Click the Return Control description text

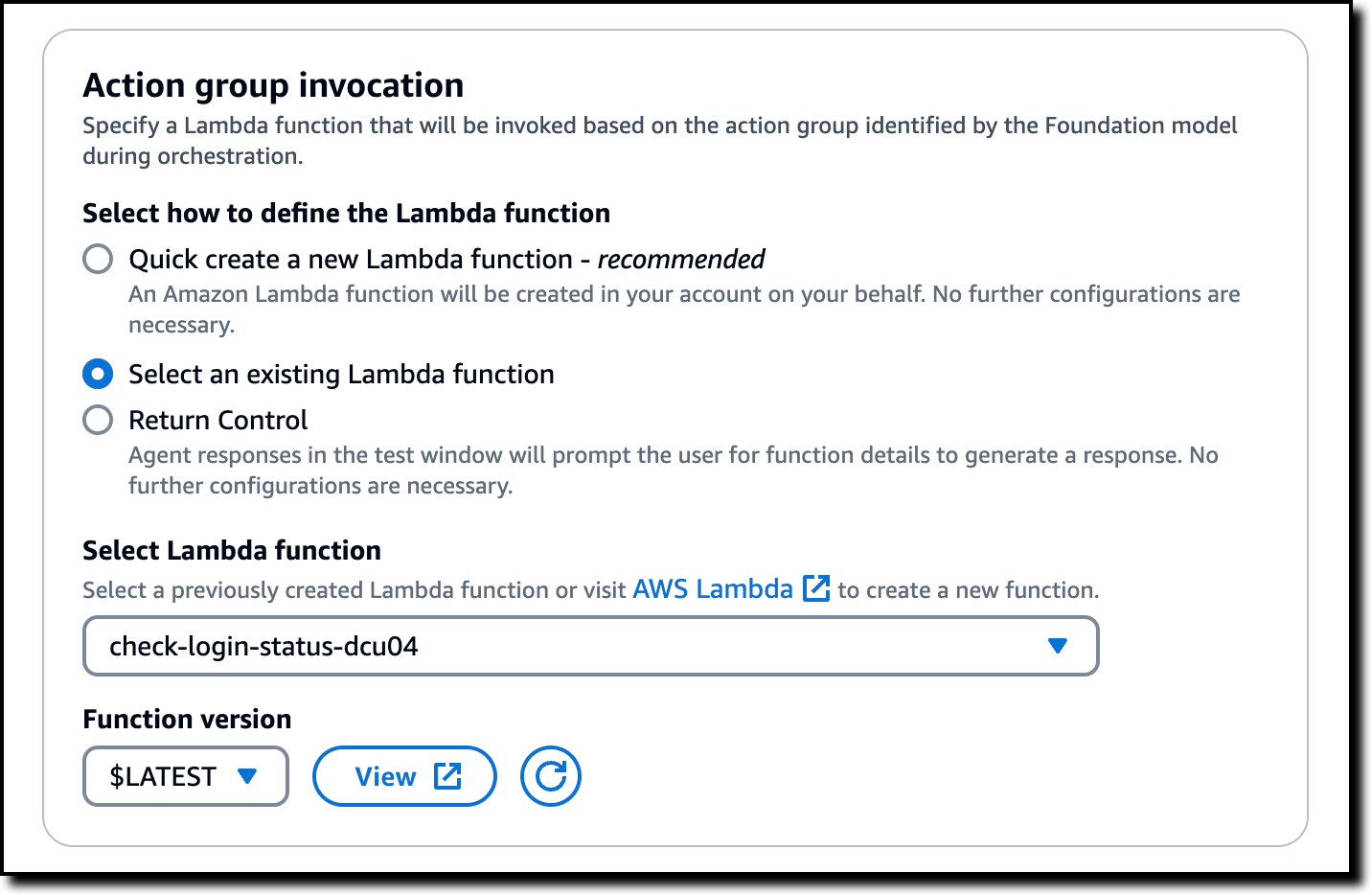[674, 470]
